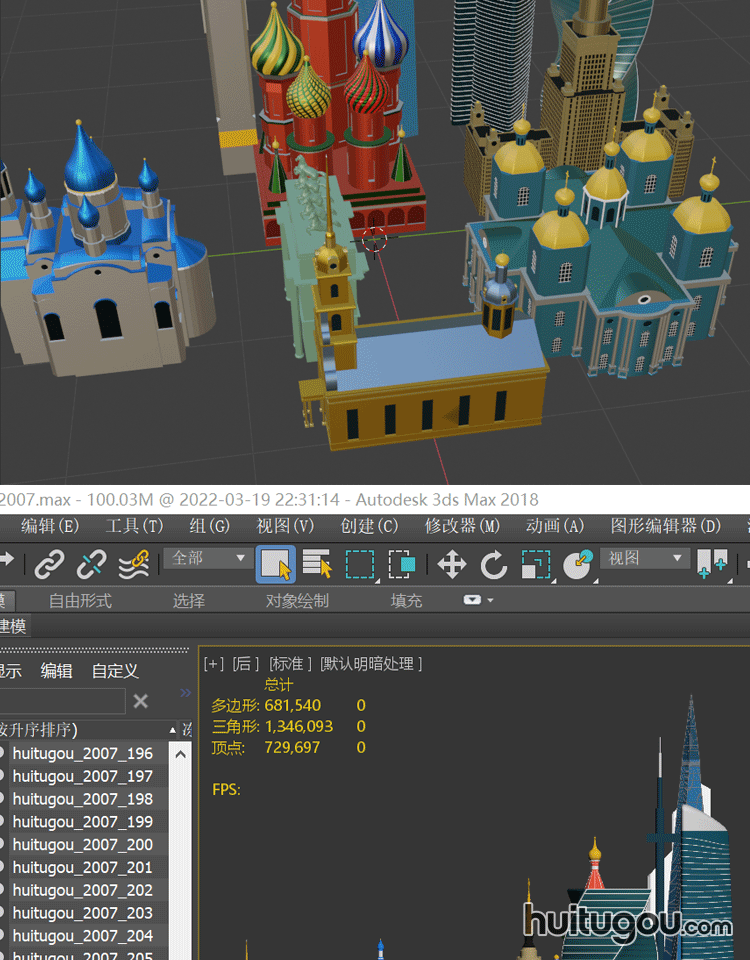Open the 修改器(M) menu
The image size is (750, 960).
[462, 526]
